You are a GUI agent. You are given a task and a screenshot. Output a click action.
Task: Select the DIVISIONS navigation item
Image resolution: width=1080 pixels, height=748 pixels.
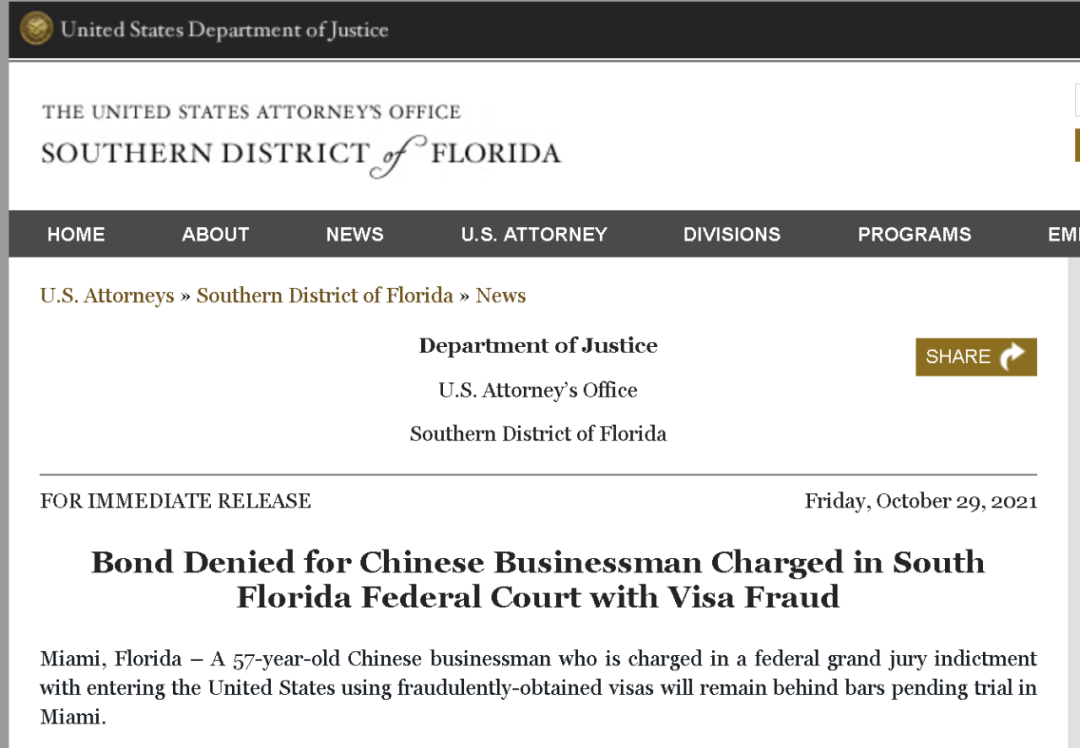point(732,234)
